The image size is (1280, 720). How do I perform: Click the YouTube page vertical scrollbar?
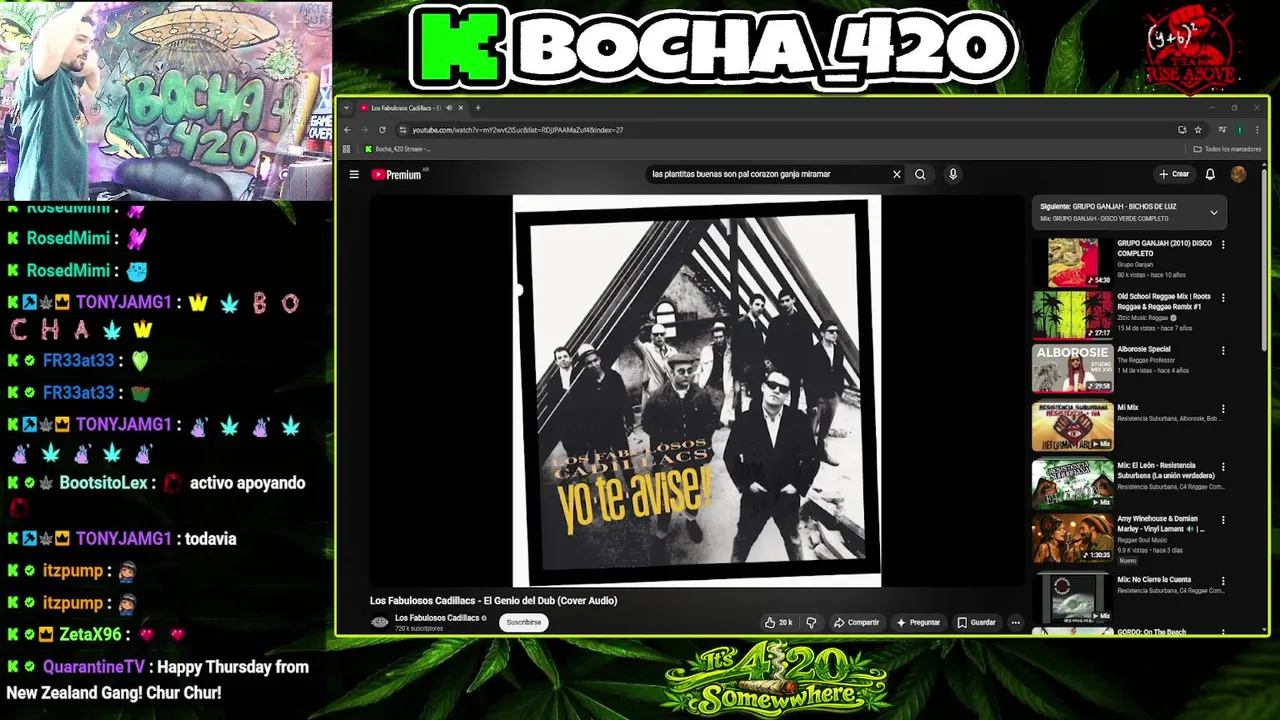point(1265,260)
